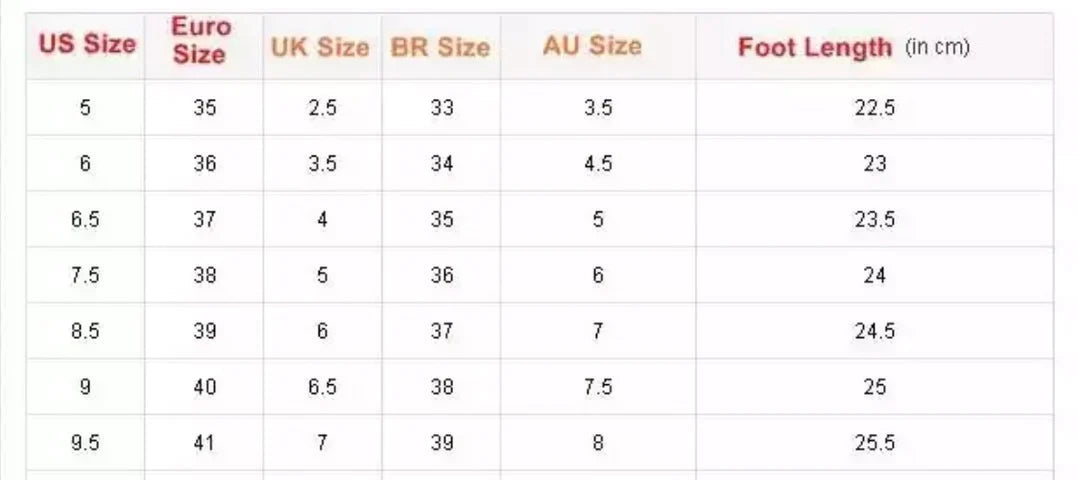Select Euro size 36 cell
This screenshot has width=1078, height=480.
click(204, 164)
